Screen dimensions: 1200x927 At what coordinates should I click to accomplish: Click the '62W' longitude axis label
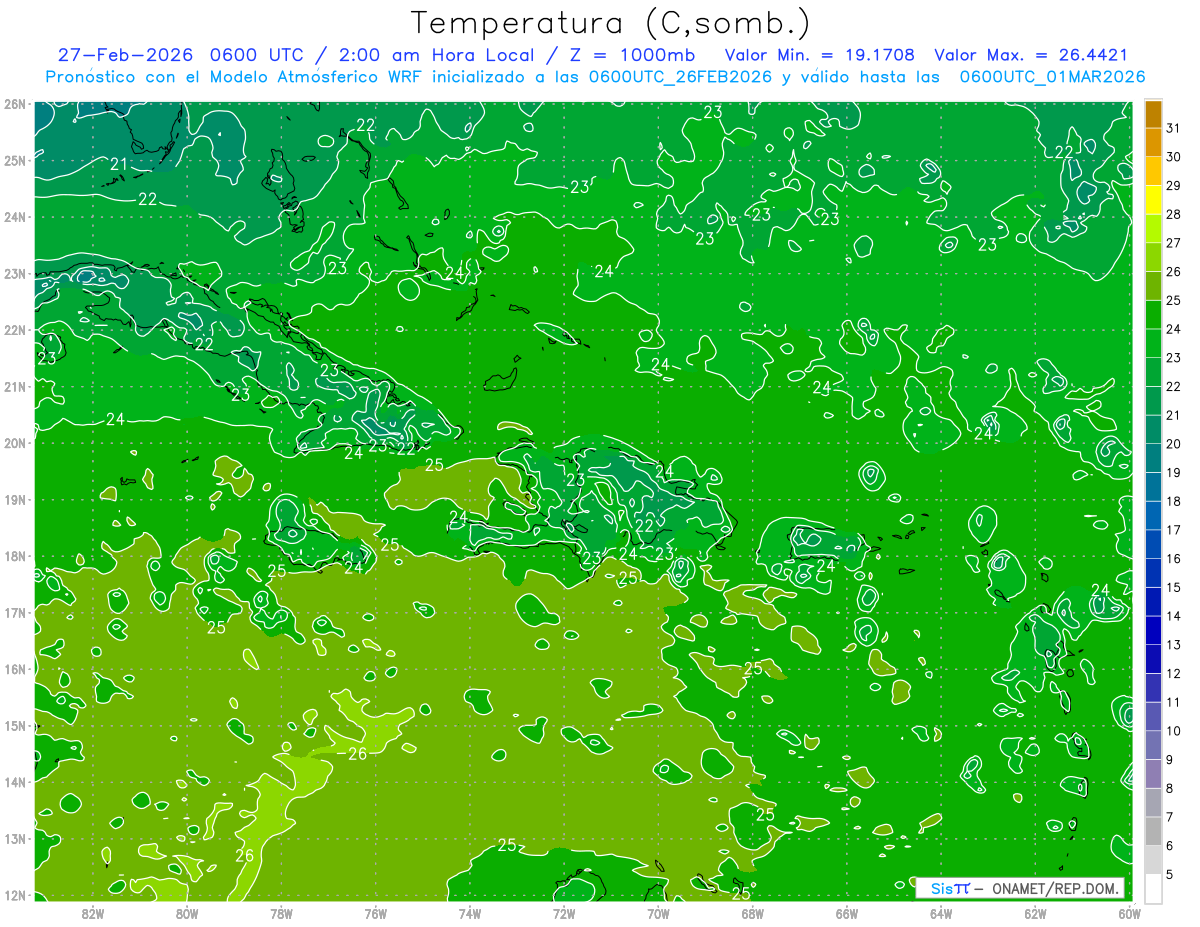pos(1035,913)
